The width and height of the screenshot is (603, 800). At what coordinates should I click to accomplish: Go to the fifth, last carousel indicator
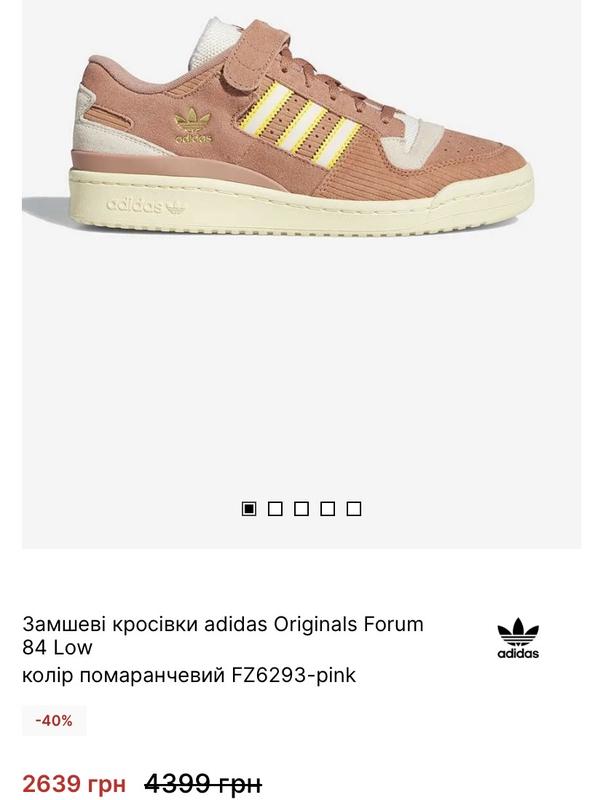pyautogui.click(x=354, y=509)
